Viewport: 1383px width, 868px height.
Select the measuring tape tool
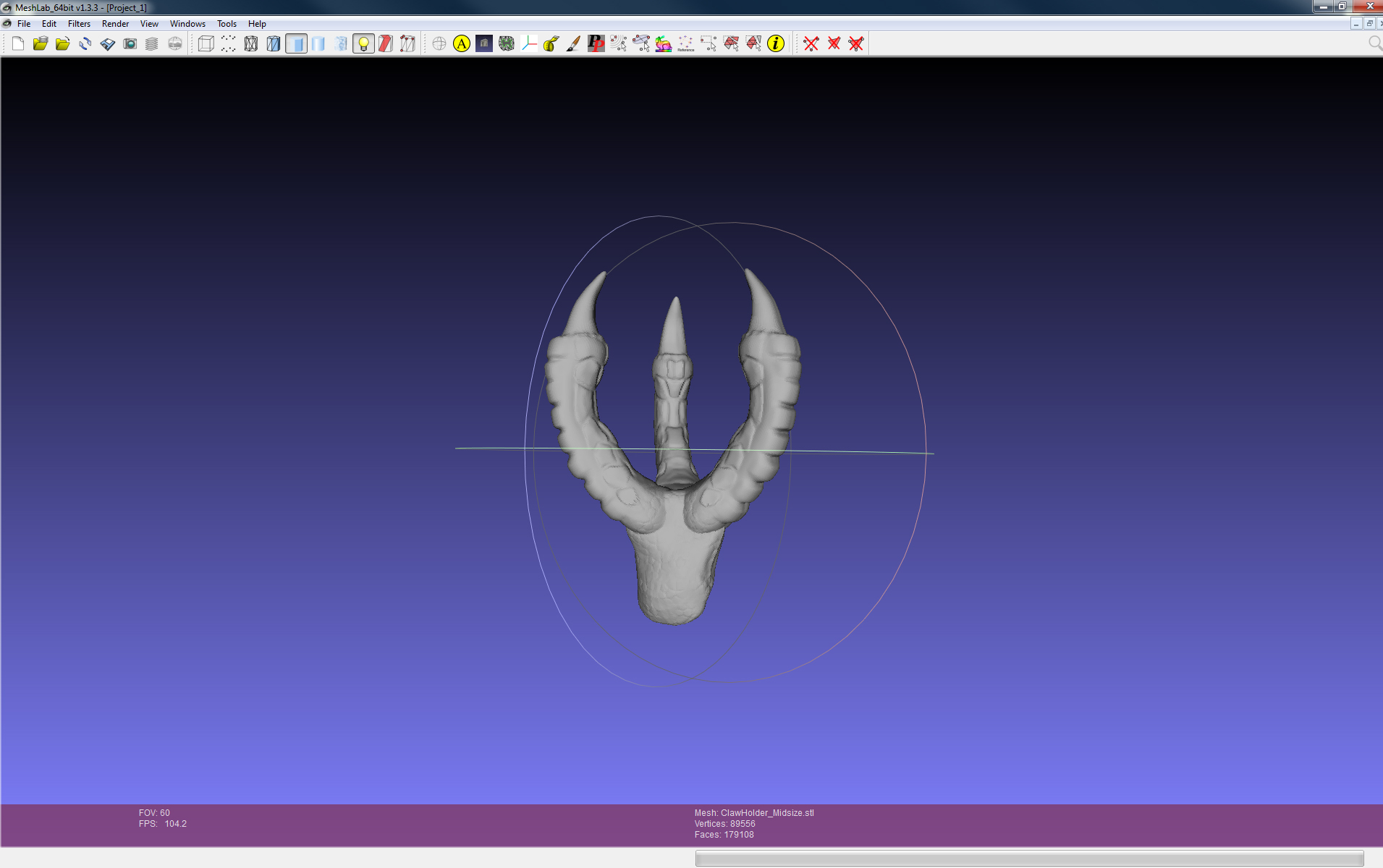[551, 43]
